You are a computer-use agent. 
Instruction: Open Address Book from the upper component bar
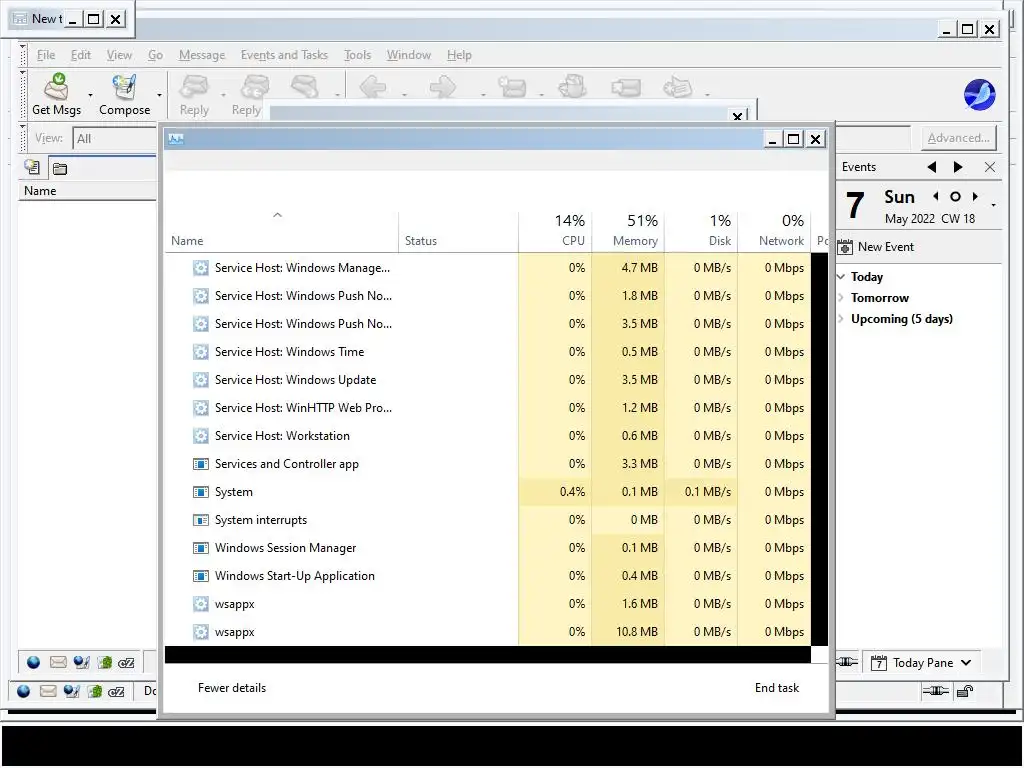tap(104, 663)
